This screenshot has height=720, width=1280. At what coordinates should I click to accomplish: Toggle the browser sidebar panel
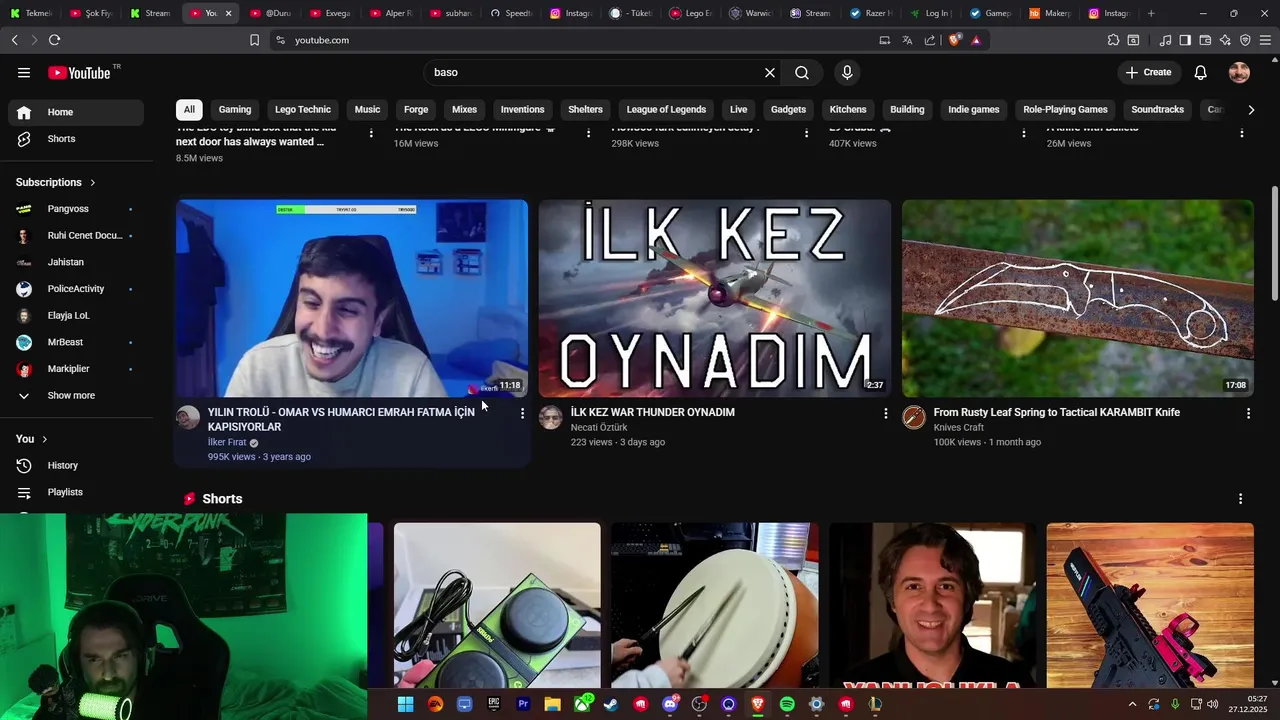pyautogui.click(x=1185, y=40)
